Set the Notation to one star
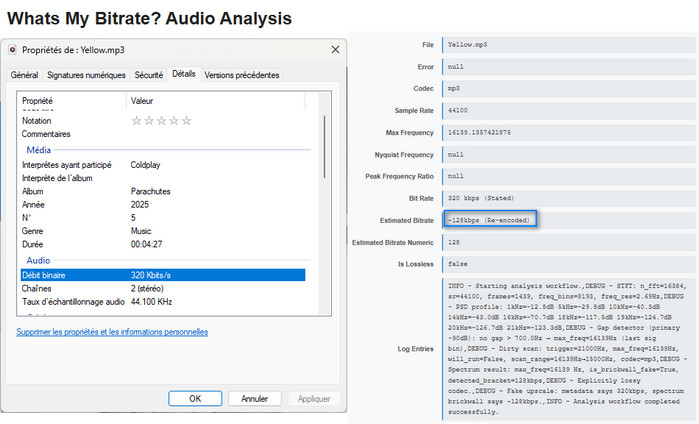The width and height of the screenshot is (699, 424). [x=136, y=121]
